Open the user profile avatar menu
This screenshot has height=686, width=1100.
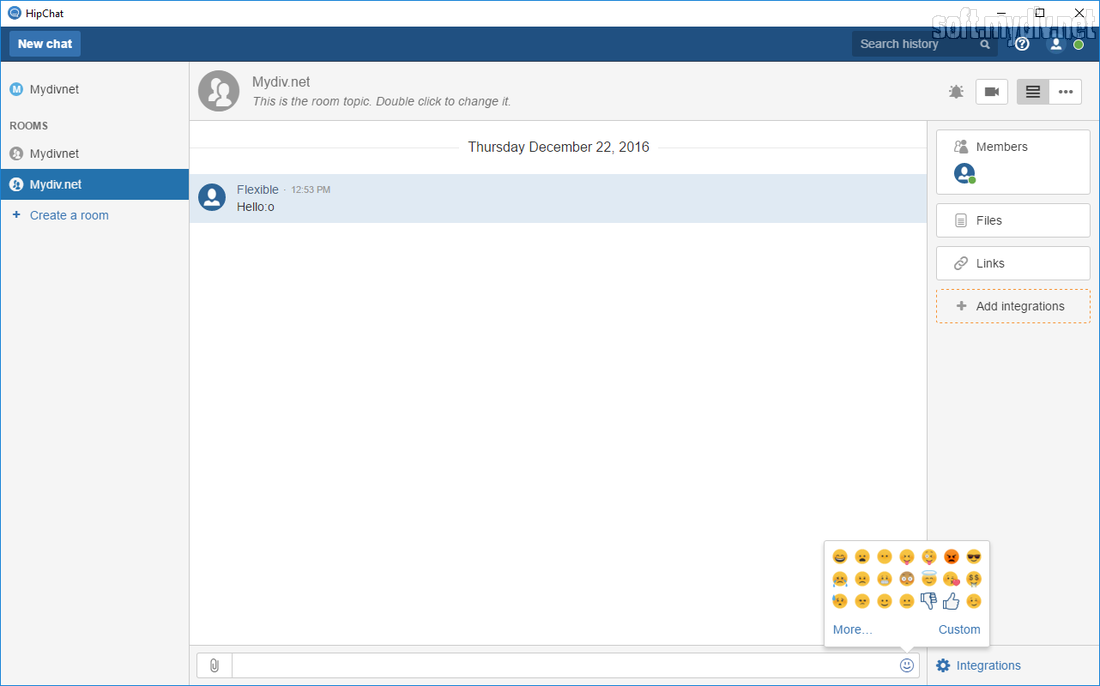[1056, 43]
